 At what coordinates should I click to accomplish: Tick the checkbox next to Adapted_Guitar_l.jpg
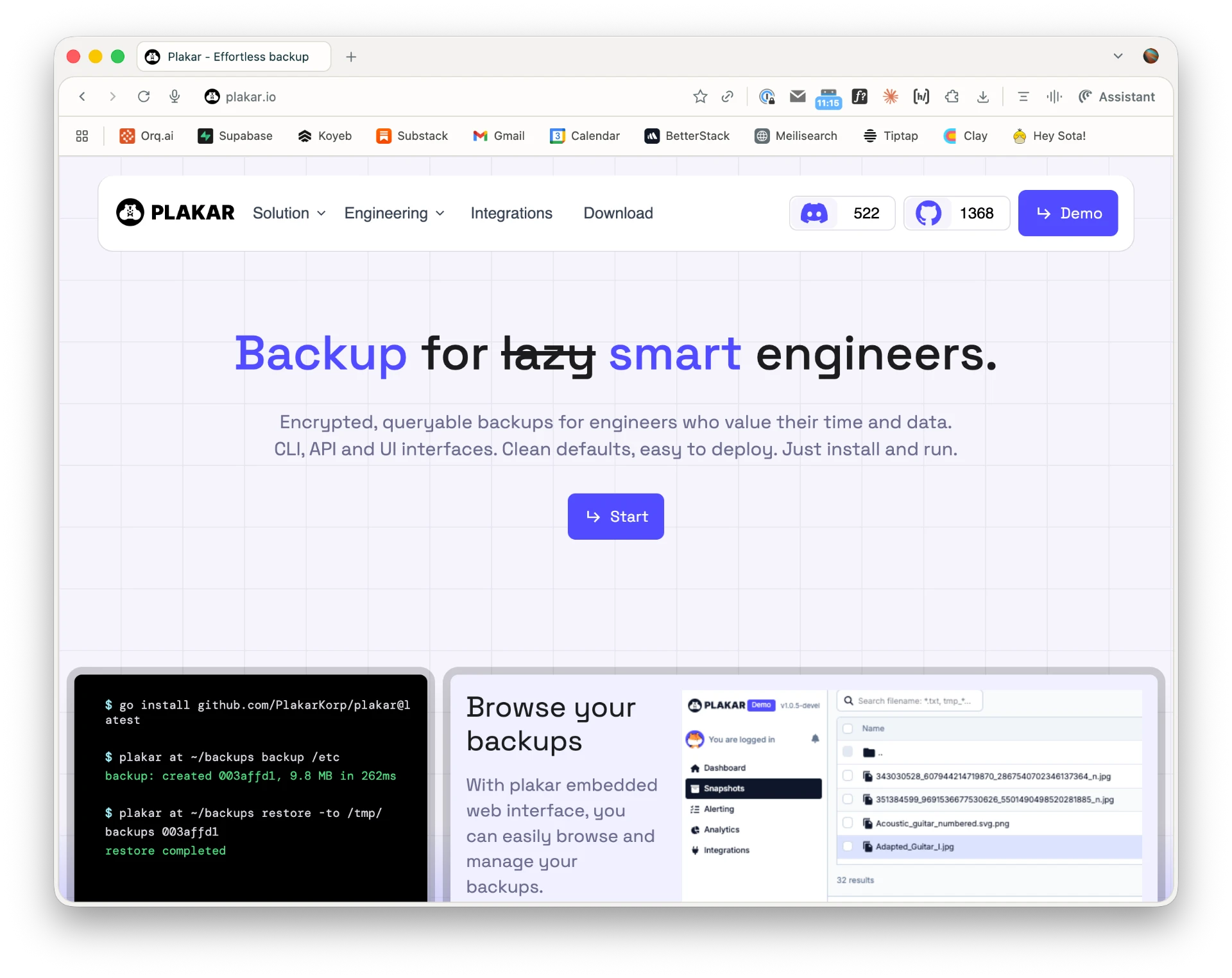[848, 846]
